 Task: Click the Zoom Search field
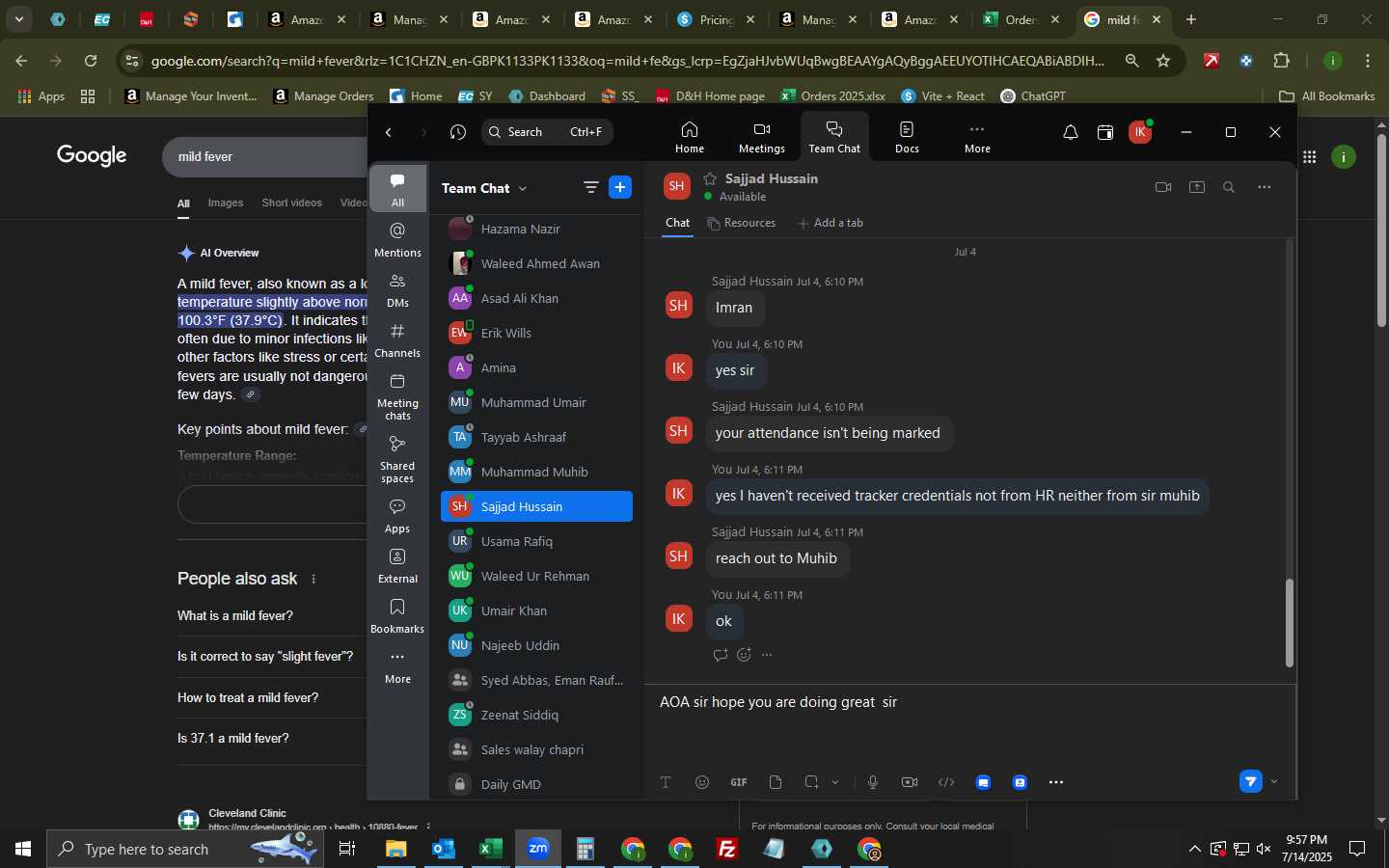(547, 132)
